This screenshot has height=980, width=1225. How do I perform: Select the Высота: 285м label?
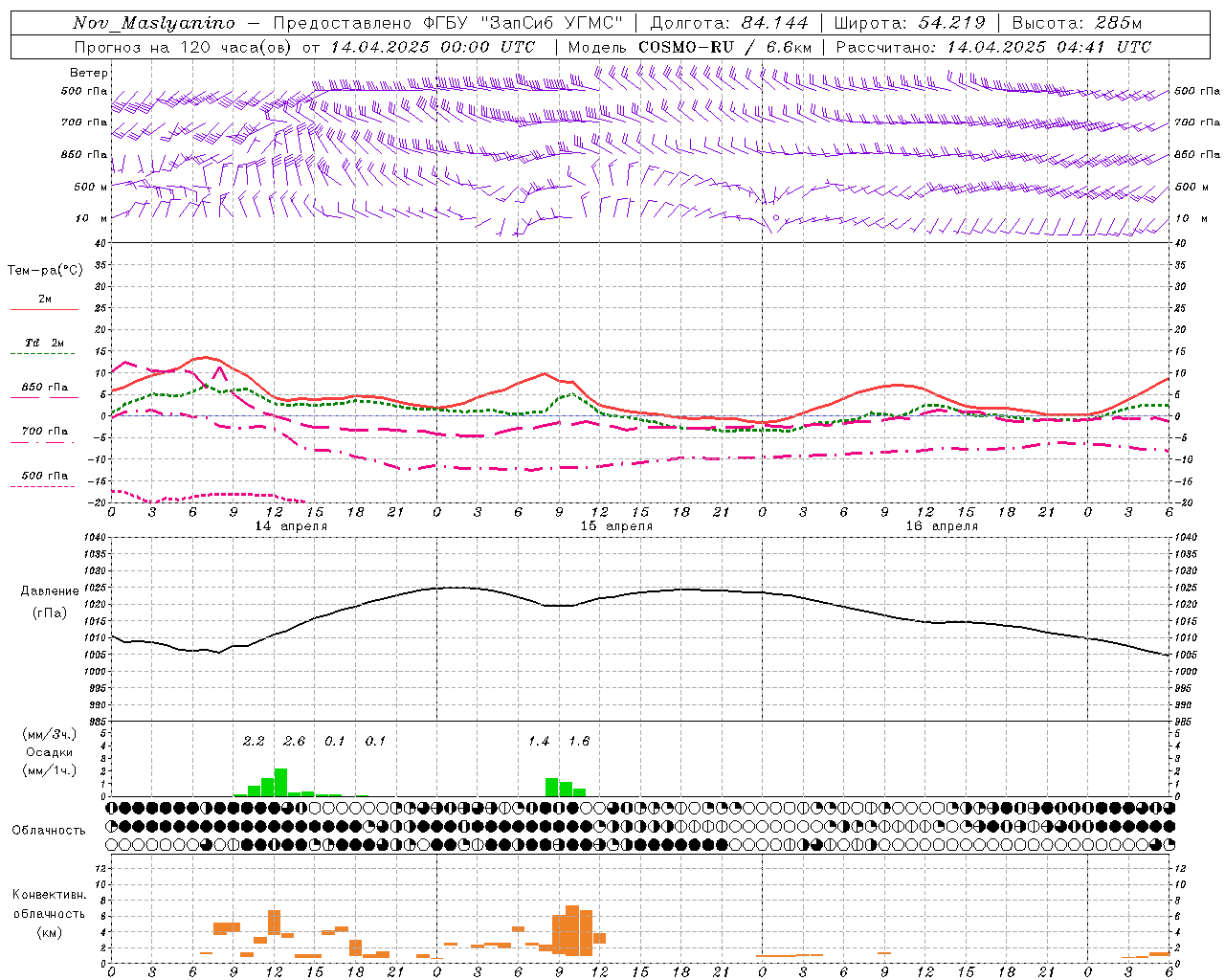click(1077, 23)
